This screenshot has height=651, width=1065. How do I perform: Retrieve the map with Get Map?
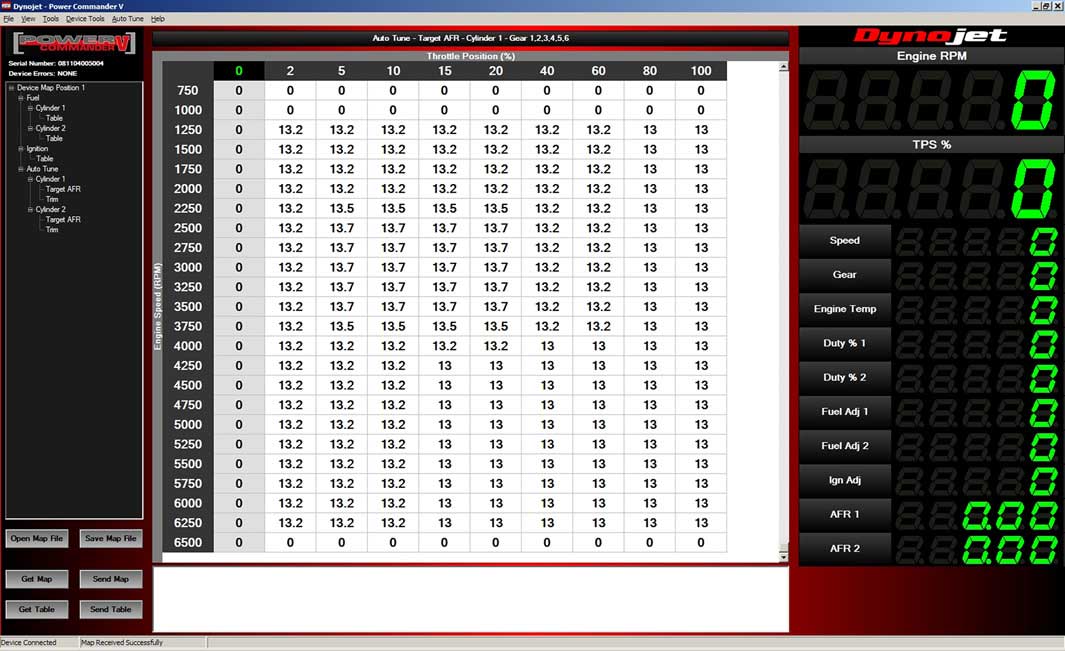pos(37,580)
